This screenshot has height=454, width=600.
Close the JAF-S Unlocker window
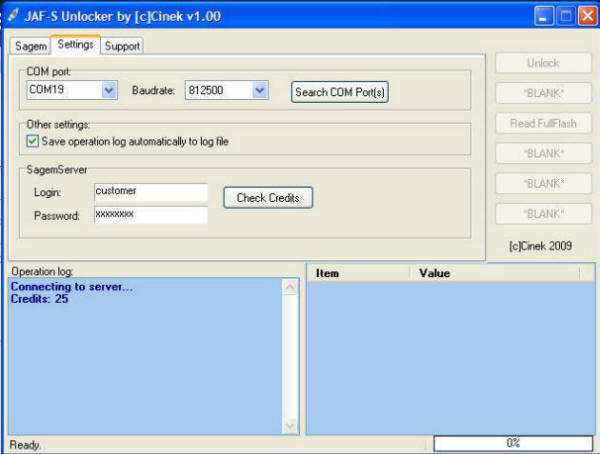(x=588, y=16)
